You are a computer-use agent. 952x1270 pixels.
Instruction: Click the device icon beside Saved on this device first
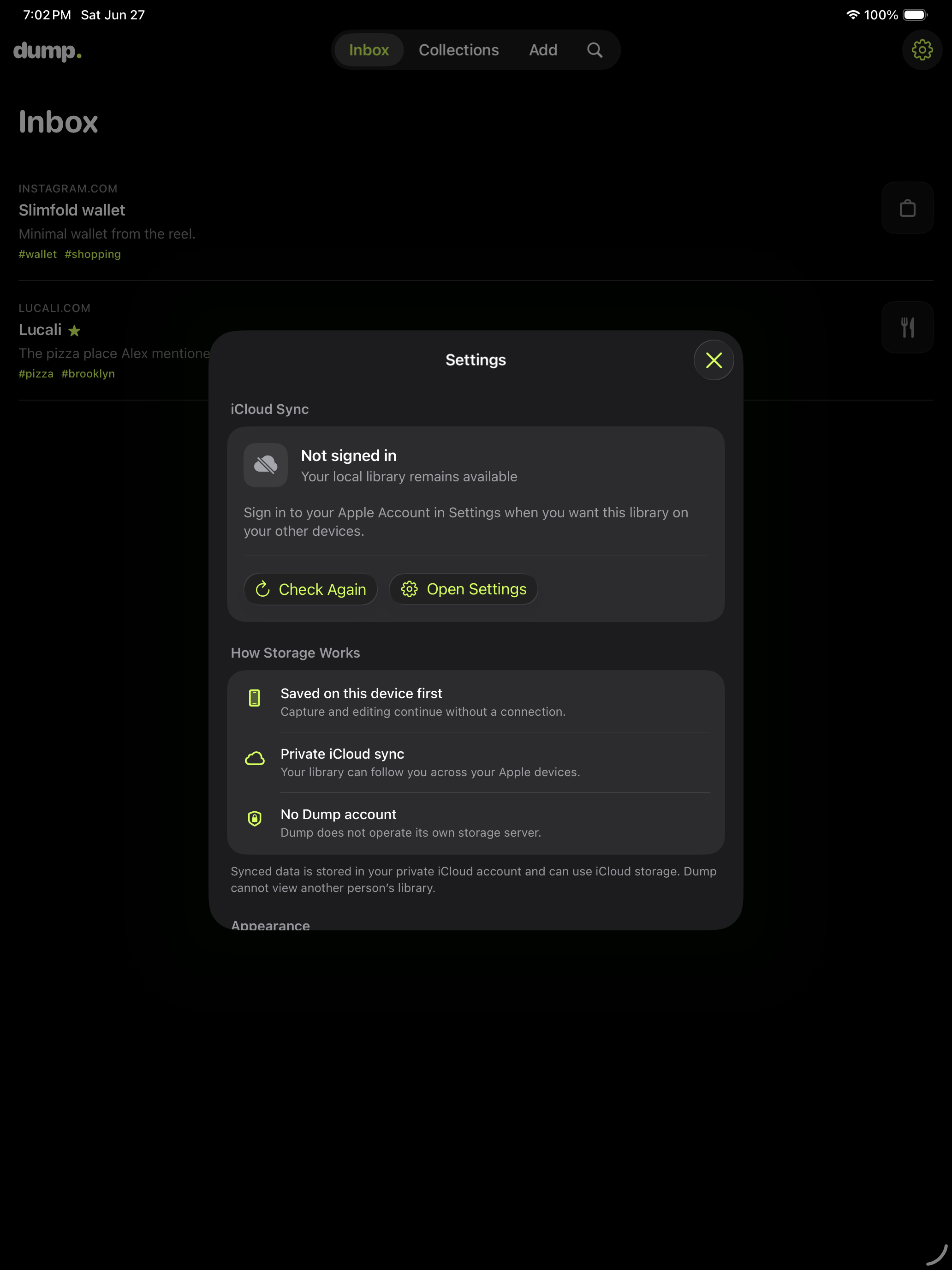click(x=254, y=698)
